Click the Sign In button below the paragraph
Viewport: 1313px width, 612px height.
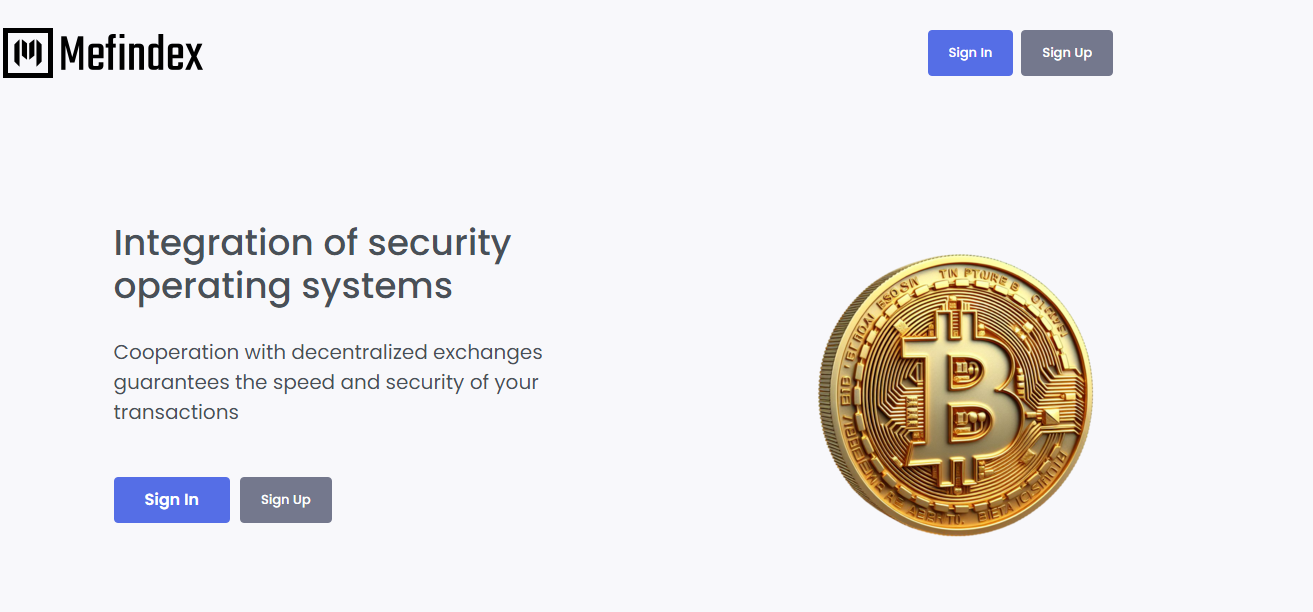click(171, 499)
